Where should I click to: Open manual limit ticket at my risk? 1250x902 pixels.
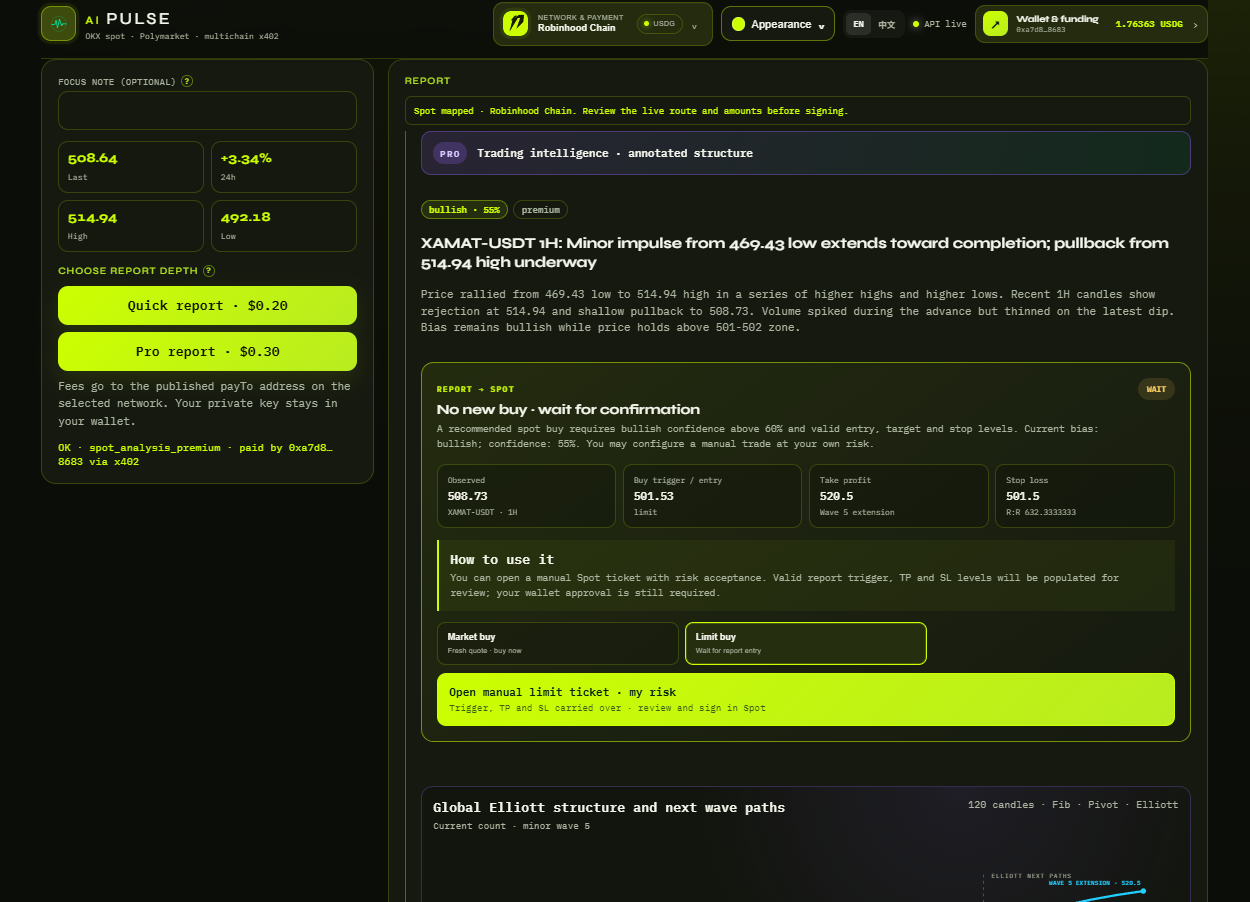click(806, 700)
